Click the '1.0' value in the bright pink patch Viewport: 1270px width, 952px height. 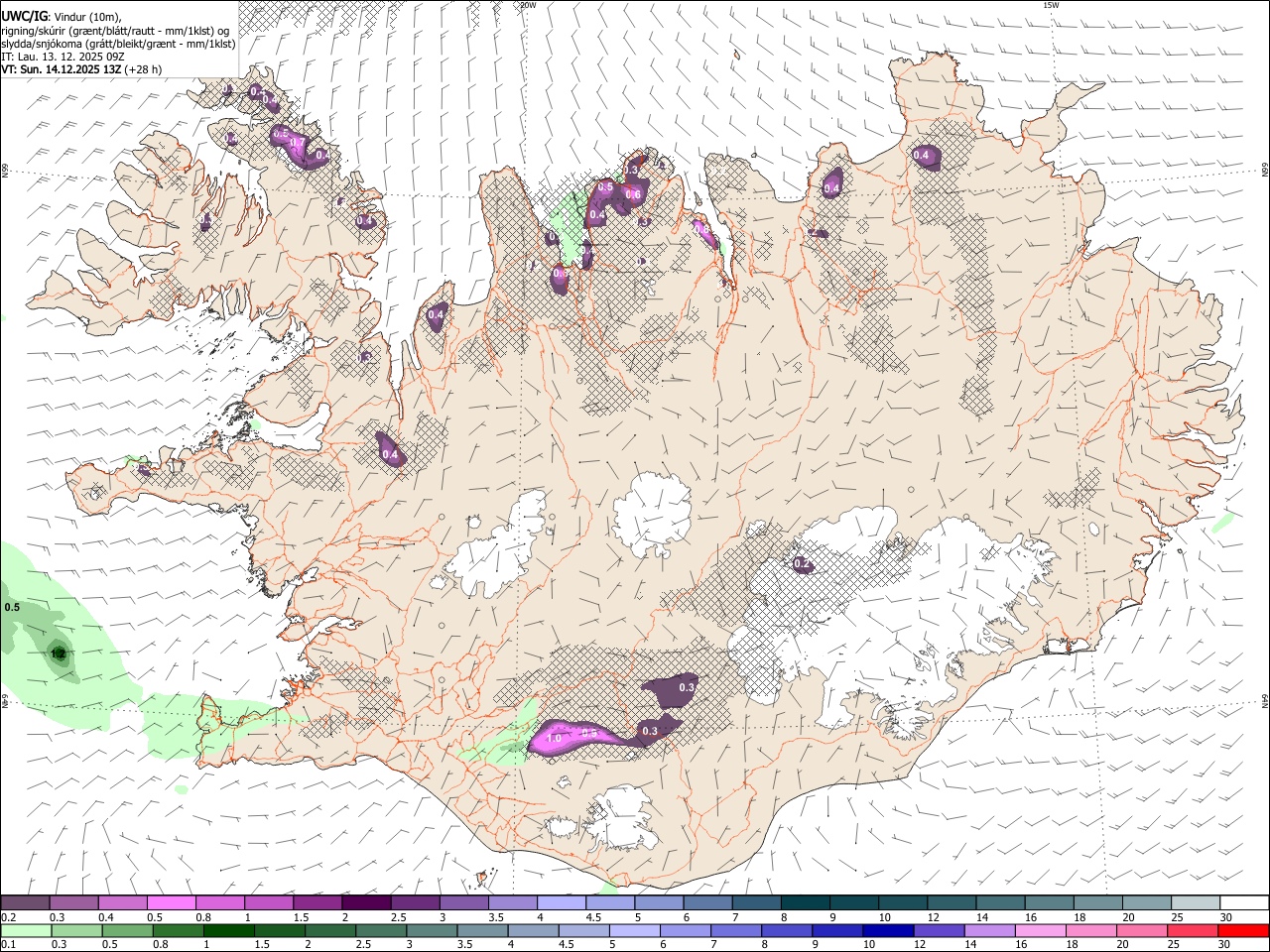(x=555, y=738)
